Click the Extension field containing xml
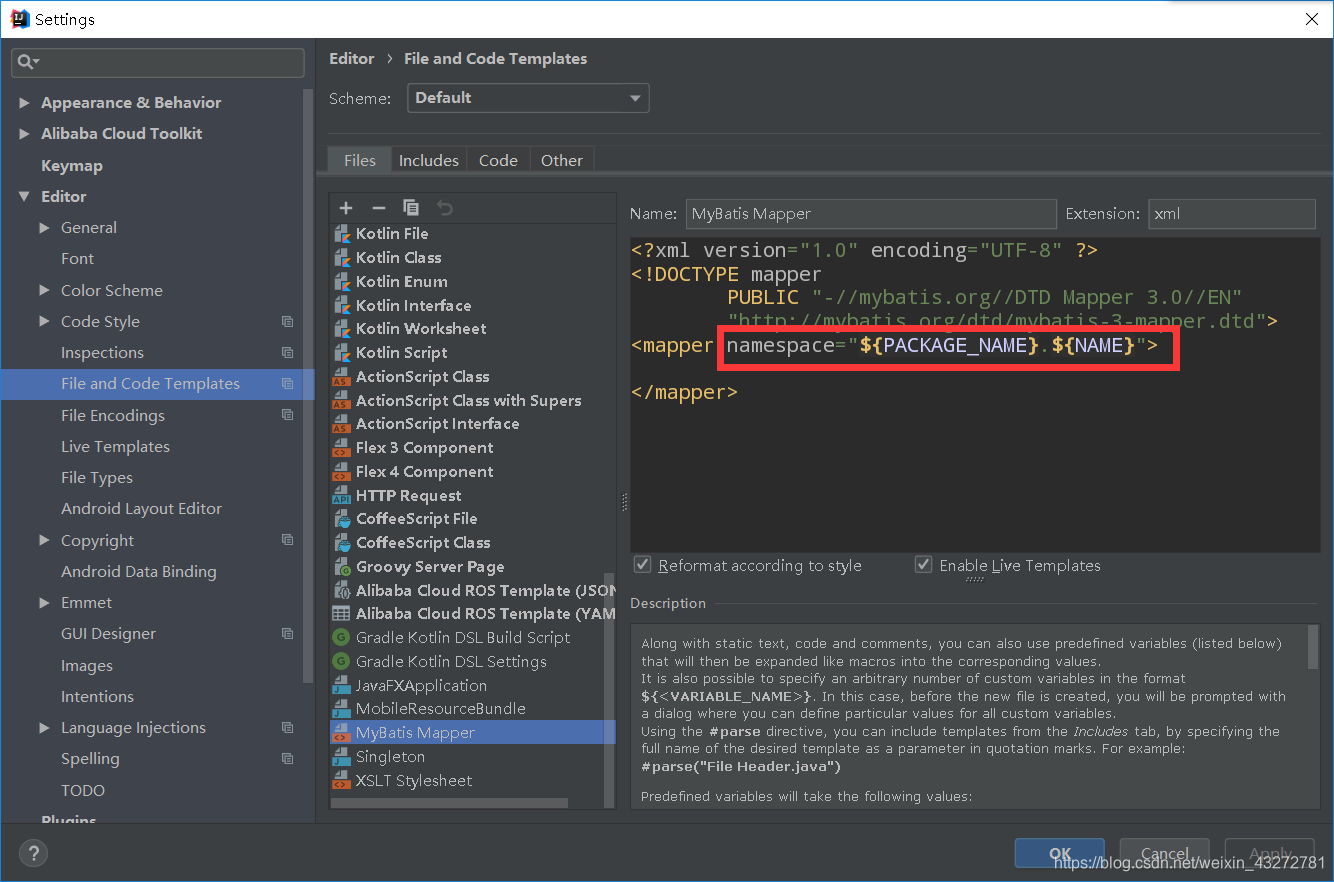Image resolution: width=1334 pixels, height=882 pixels. (x=1232, y=214)
